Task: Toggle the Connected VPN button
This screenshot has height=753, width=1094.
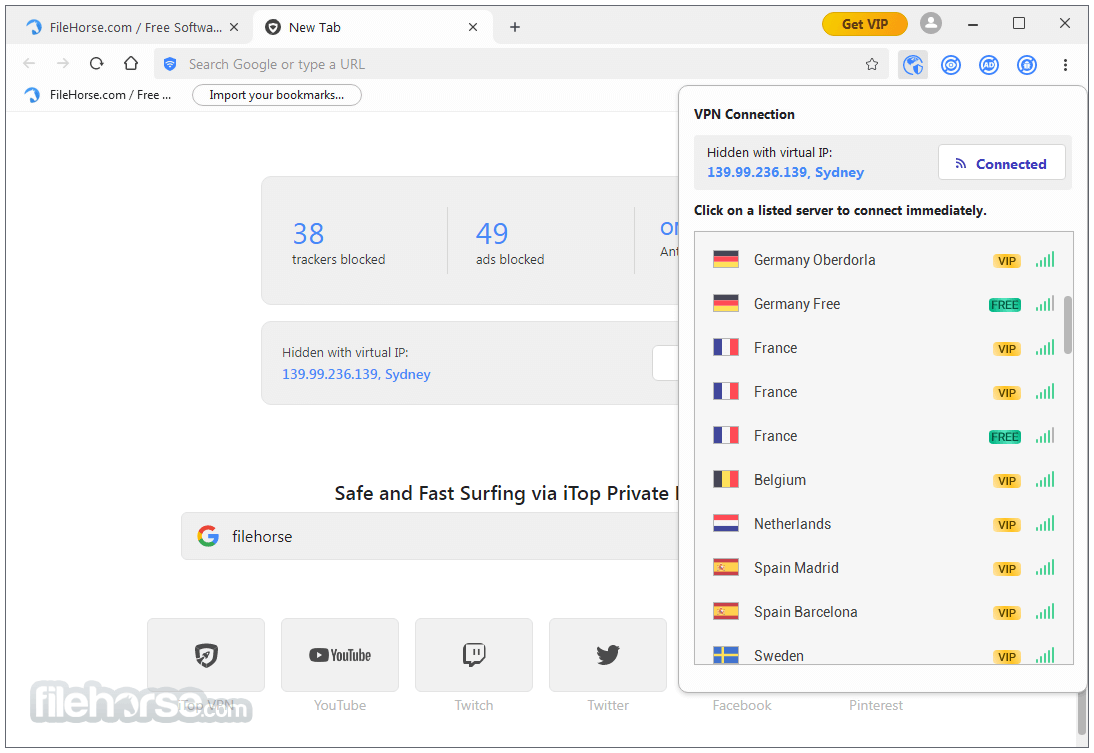Action: 1001,163
